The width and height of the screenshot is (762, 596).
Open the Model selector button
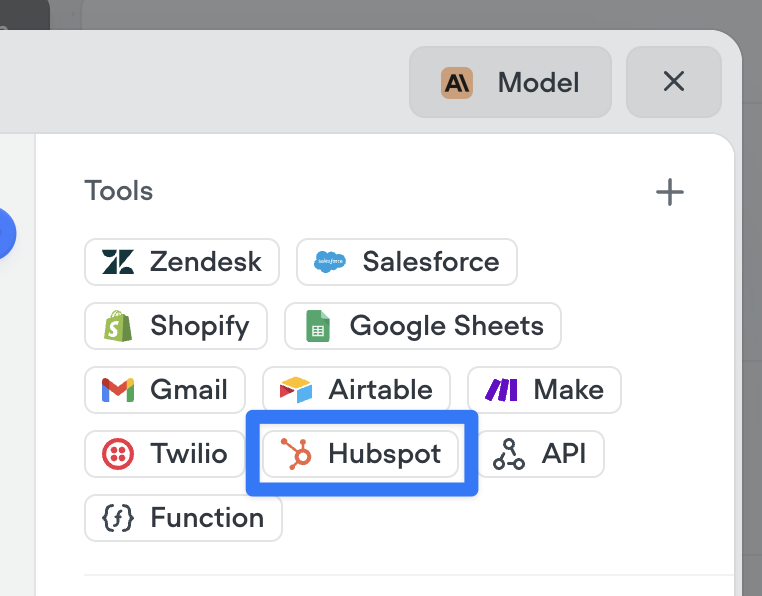(x=510, y=82)
